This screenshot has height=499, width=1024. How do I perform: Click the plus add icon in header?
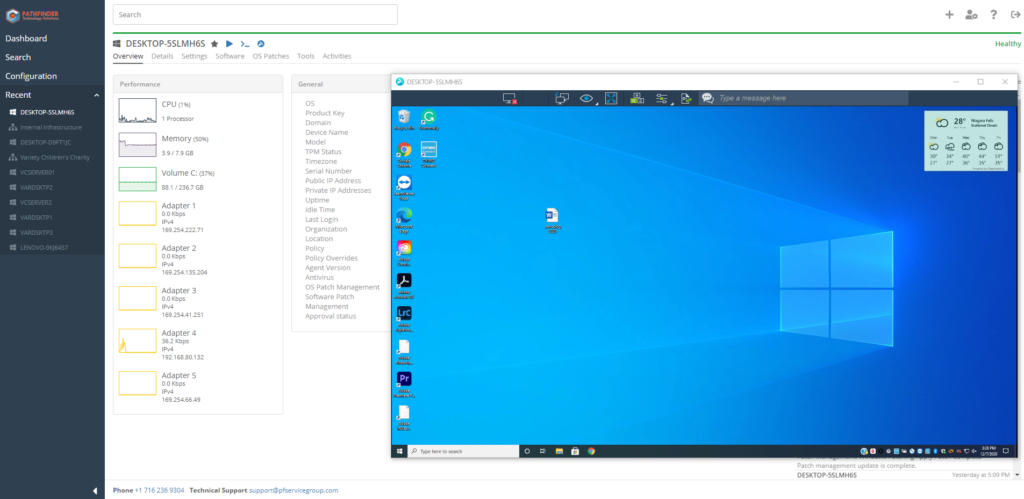click(949, 15)
